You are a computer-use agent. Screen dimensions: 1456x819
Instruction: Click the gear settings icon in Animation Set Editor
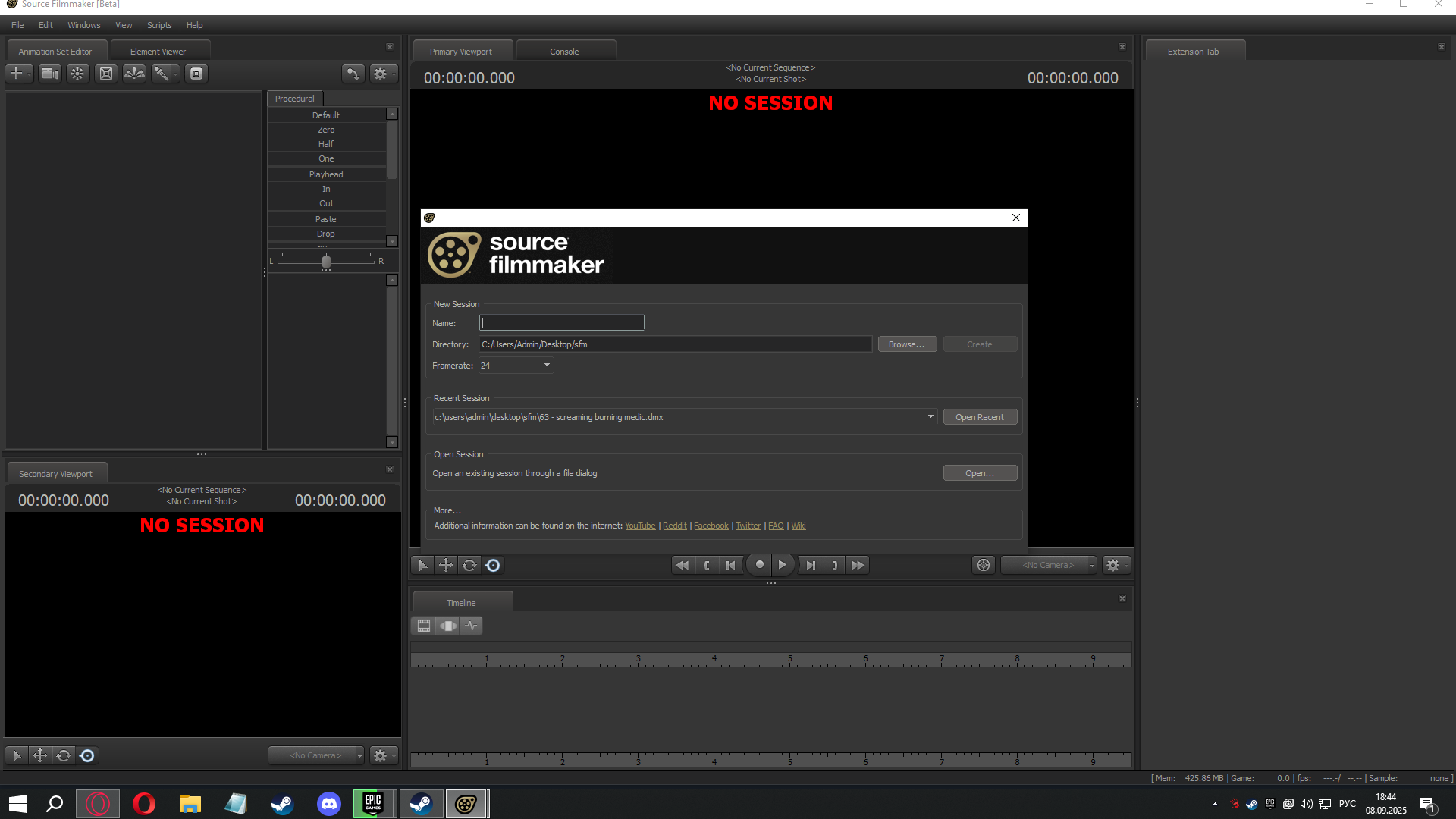[381, 74]
